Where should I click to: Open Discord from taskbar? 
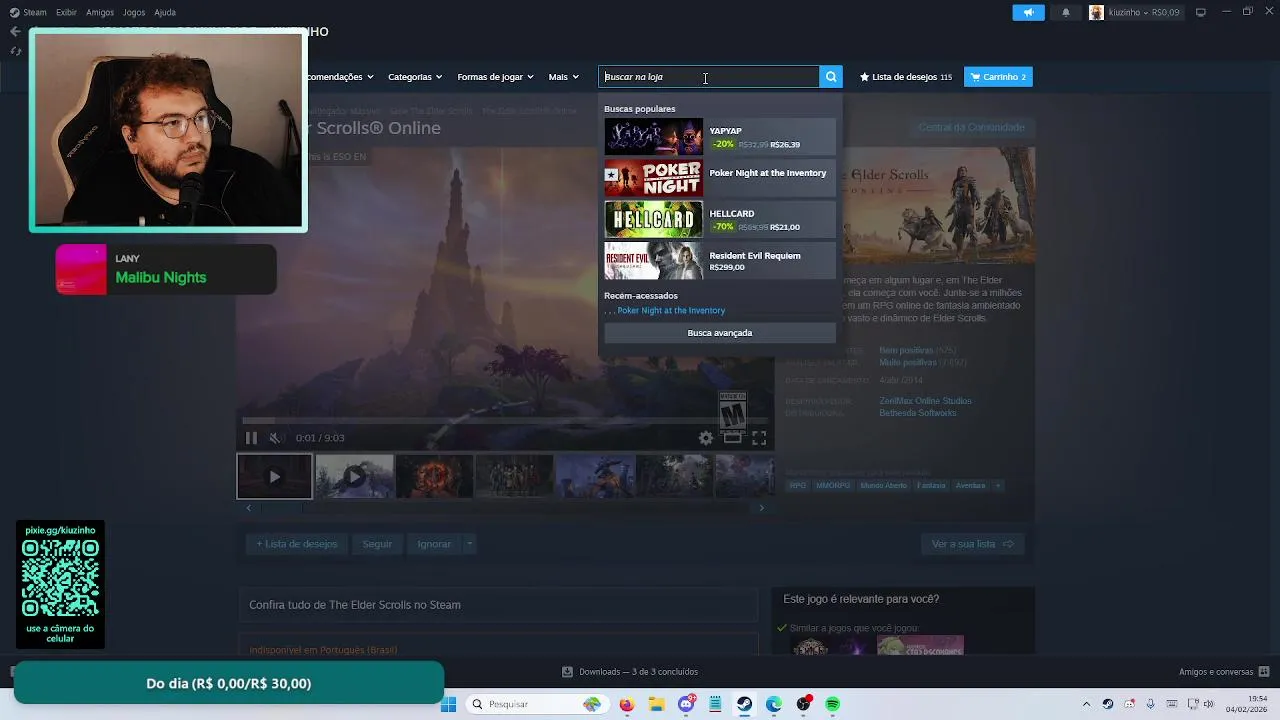[x=686, y=704]
